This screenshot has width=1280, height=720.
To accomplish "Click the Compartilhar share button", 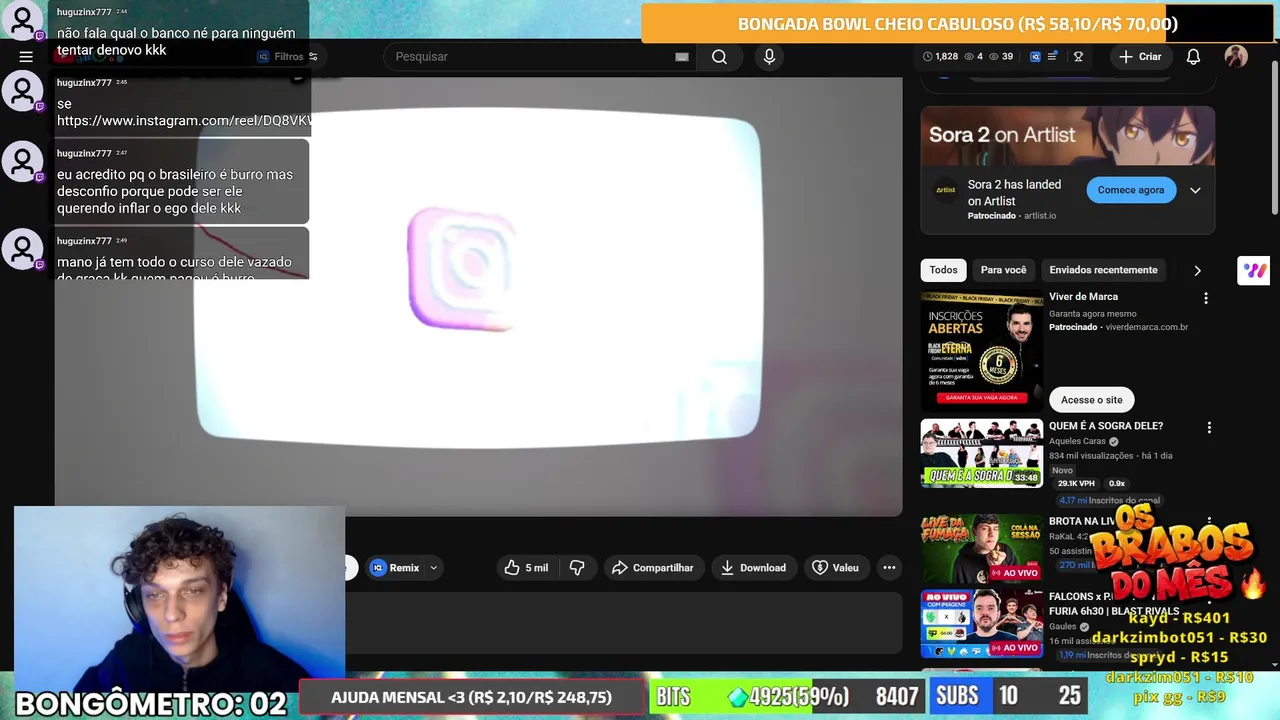I will tap(653, 568).
